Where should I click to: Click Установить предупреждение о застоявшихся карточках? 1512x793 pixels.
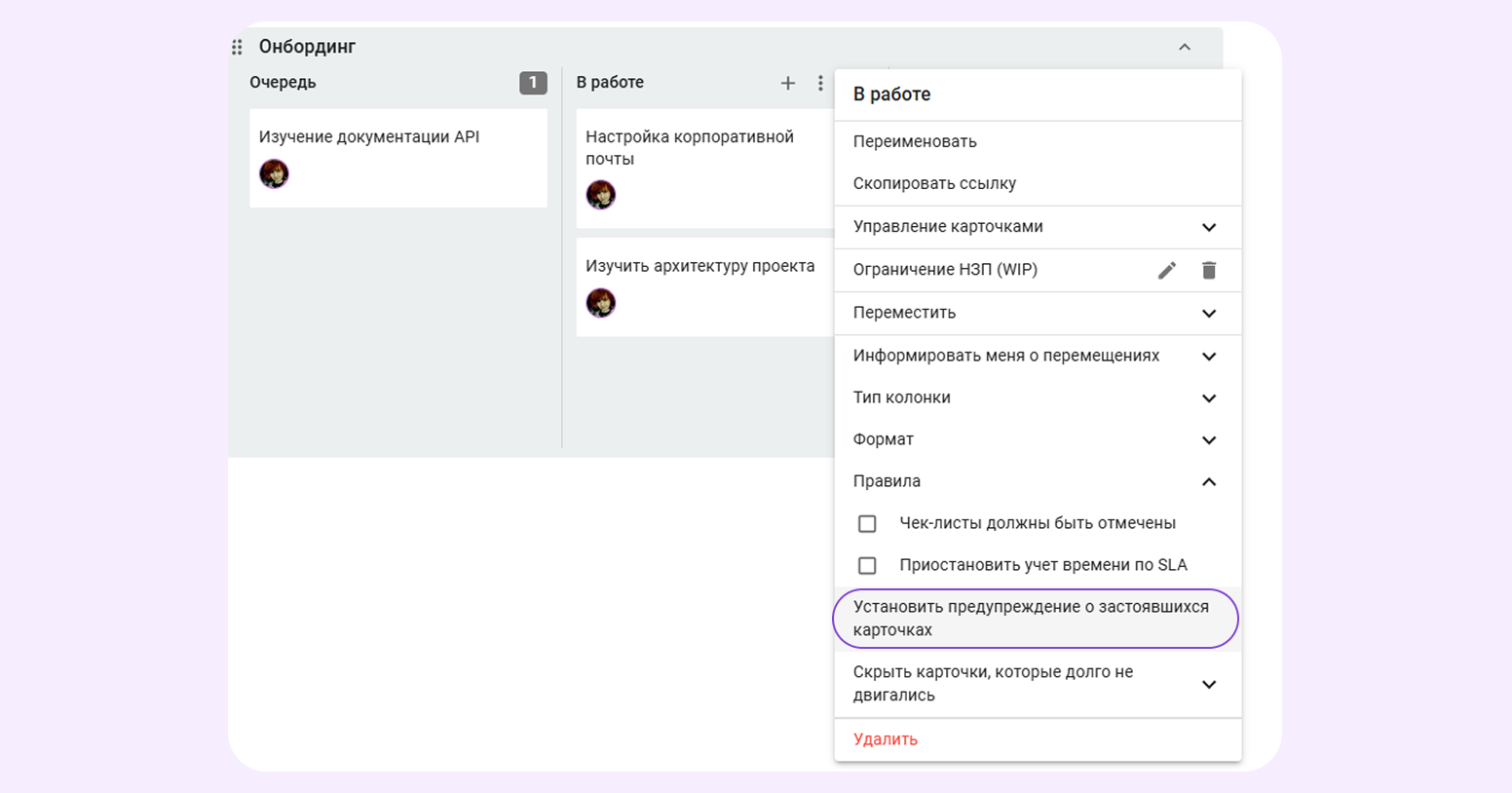(1033, 619)
